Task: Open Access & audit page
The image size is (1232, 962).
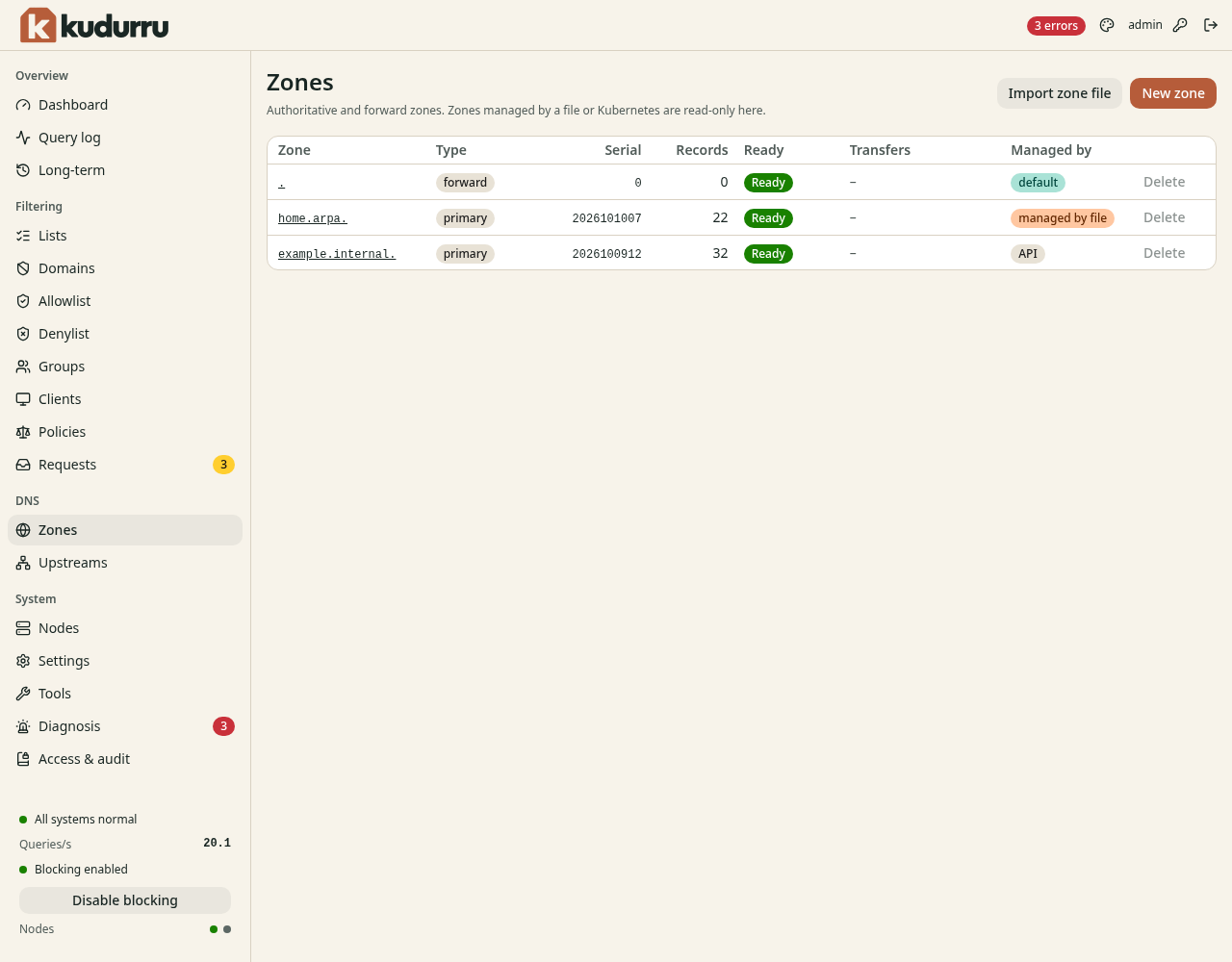Action: coord(125,759)
